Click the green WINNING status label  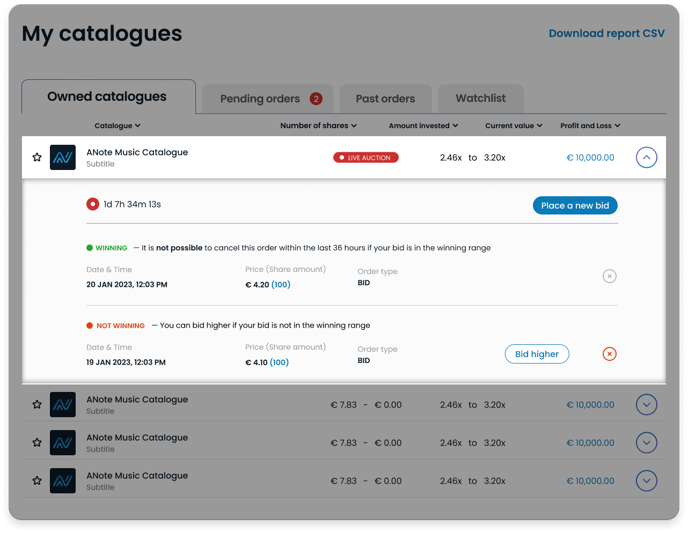[107, 248]
